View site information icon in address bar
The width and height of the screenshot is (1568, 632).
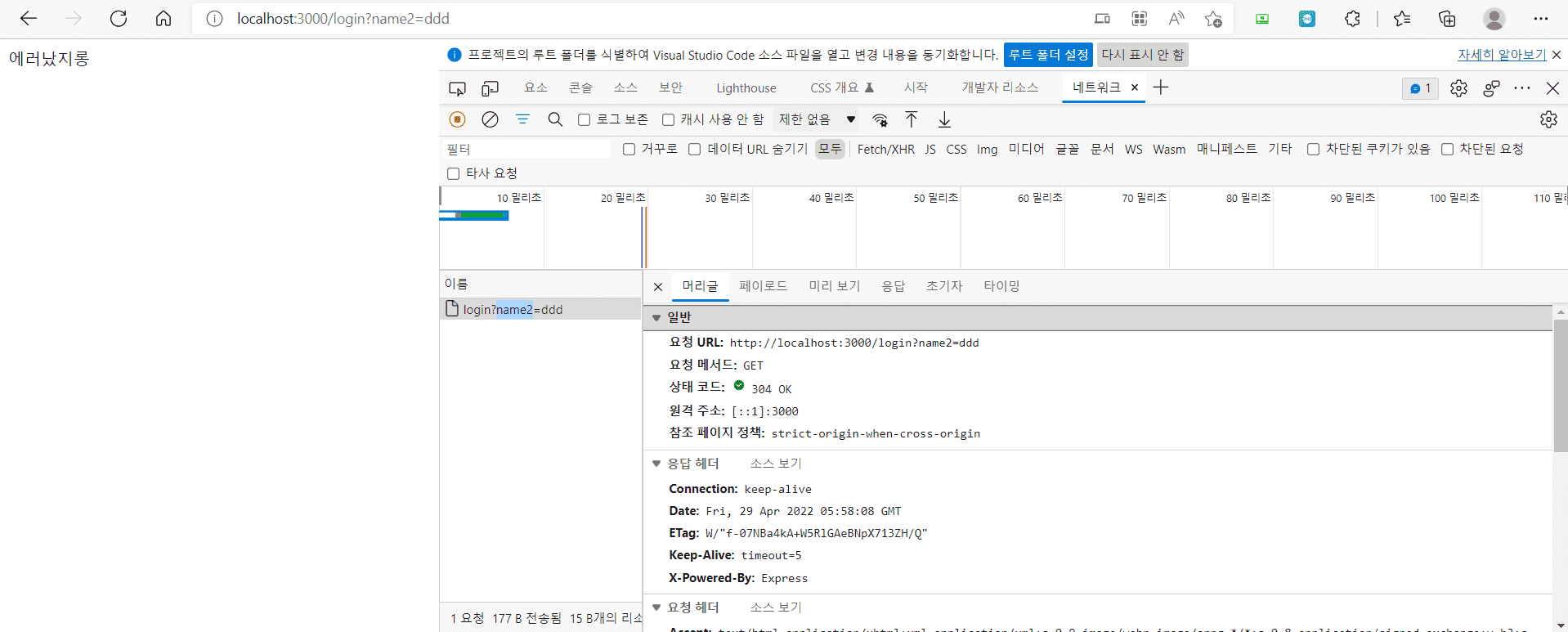point(214,18)
